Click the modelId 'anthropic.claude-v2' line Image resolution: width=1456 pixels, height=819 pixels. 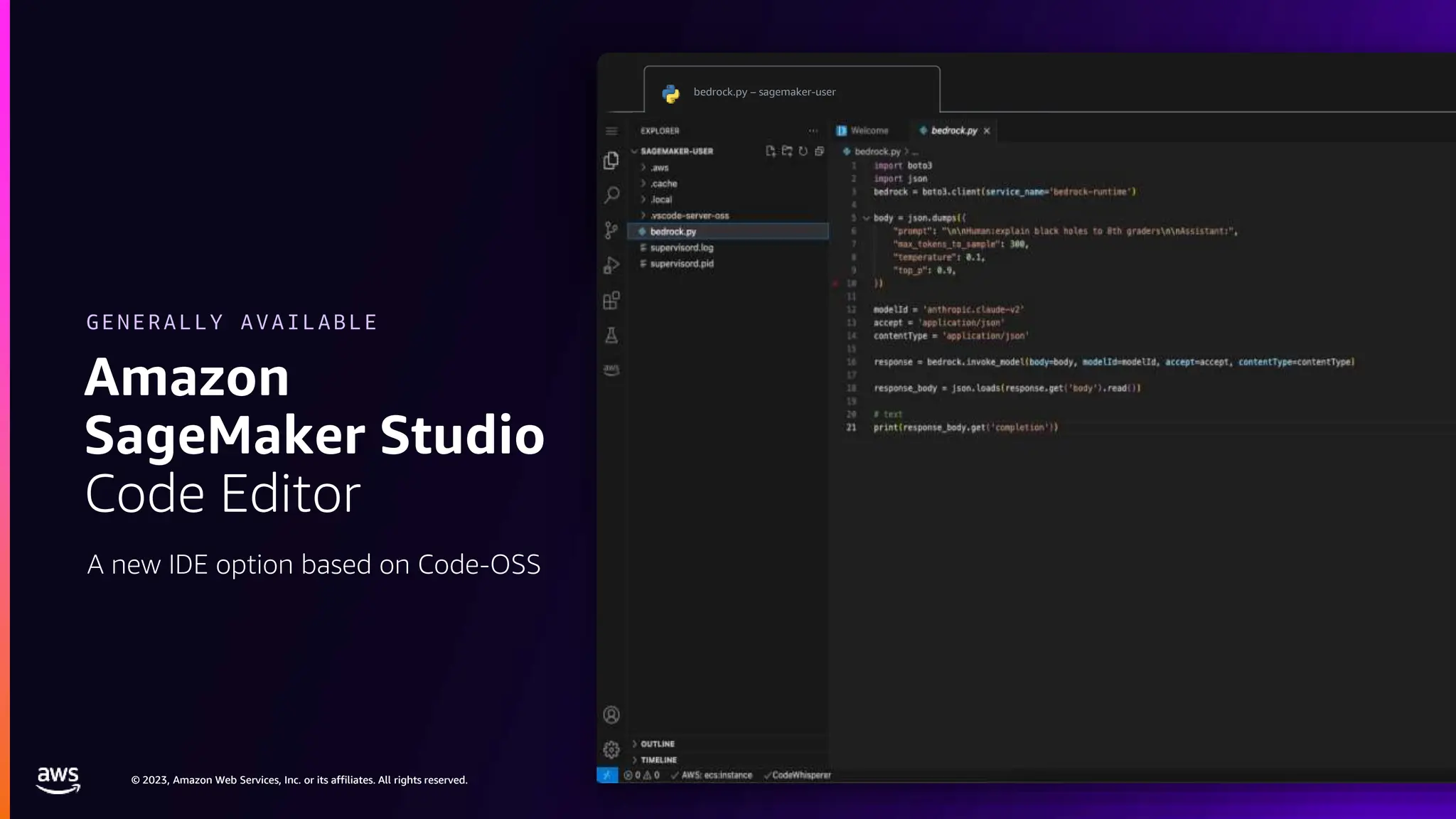click(948, 309)
